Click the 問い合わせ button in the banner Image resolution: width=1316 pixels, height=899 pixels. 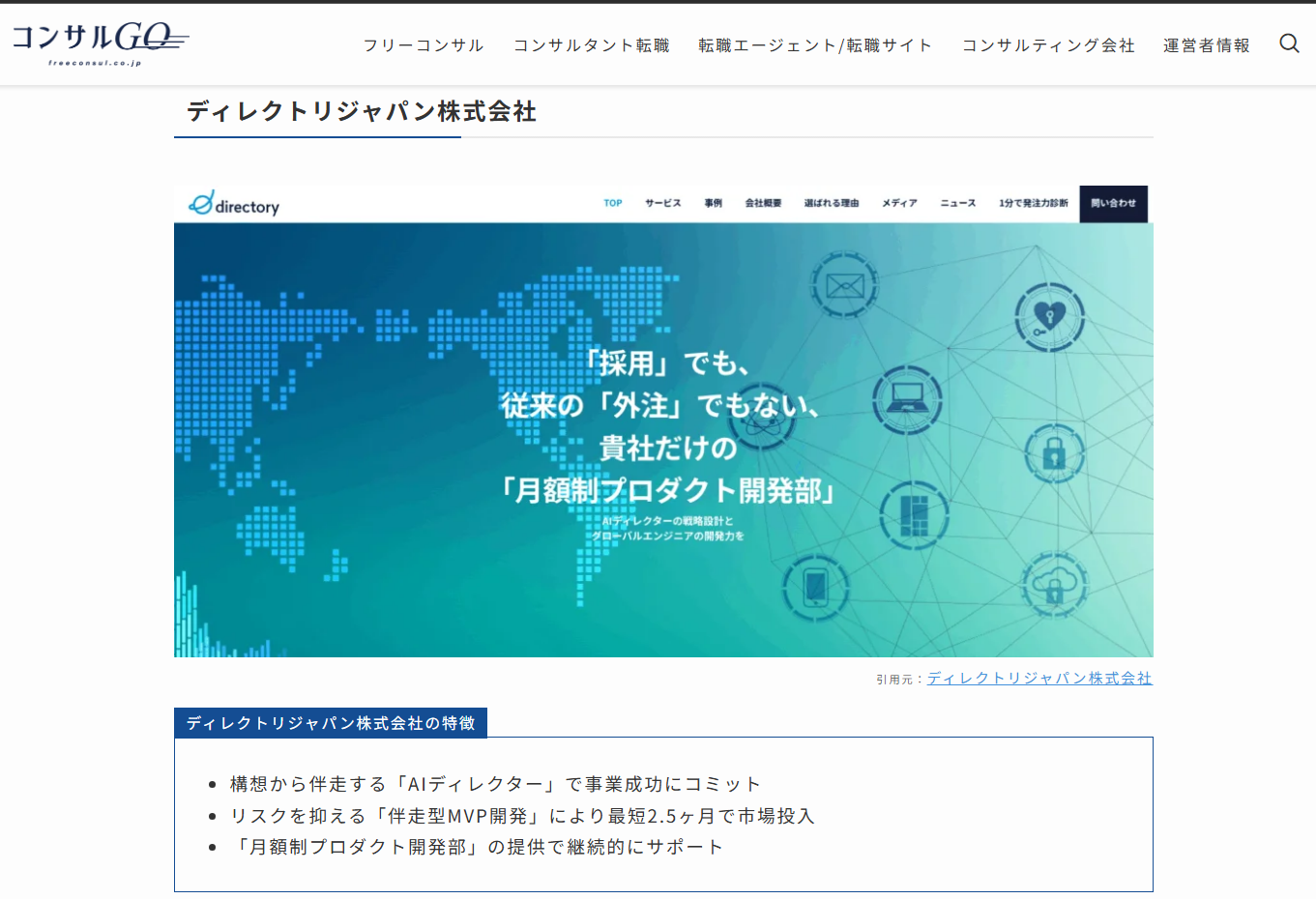(x=1113, y=204)
